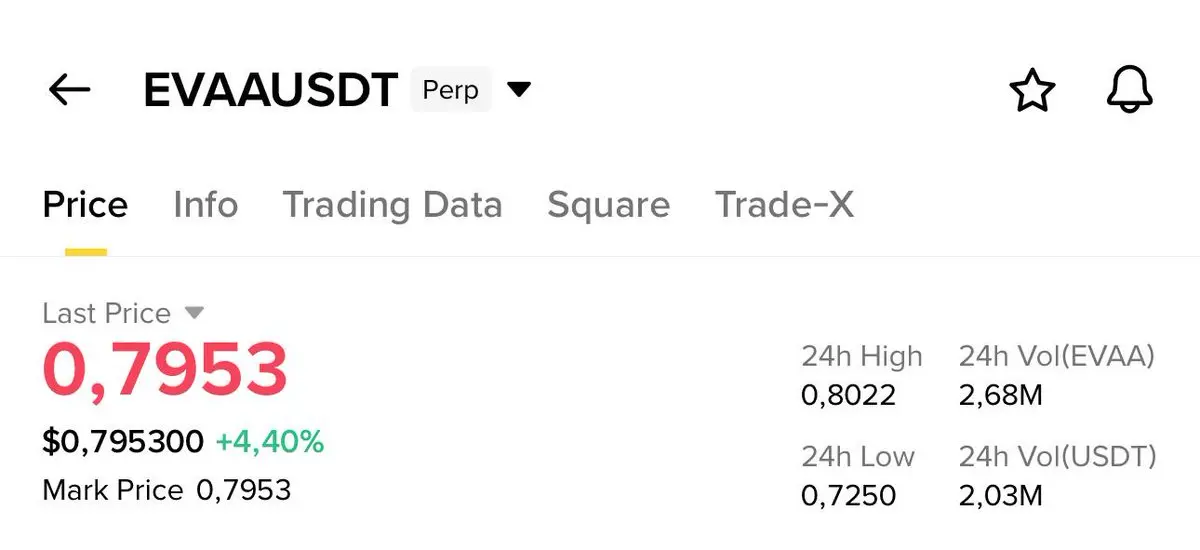
Task: Select the Price tab
Action: click(x=85, y=205)
